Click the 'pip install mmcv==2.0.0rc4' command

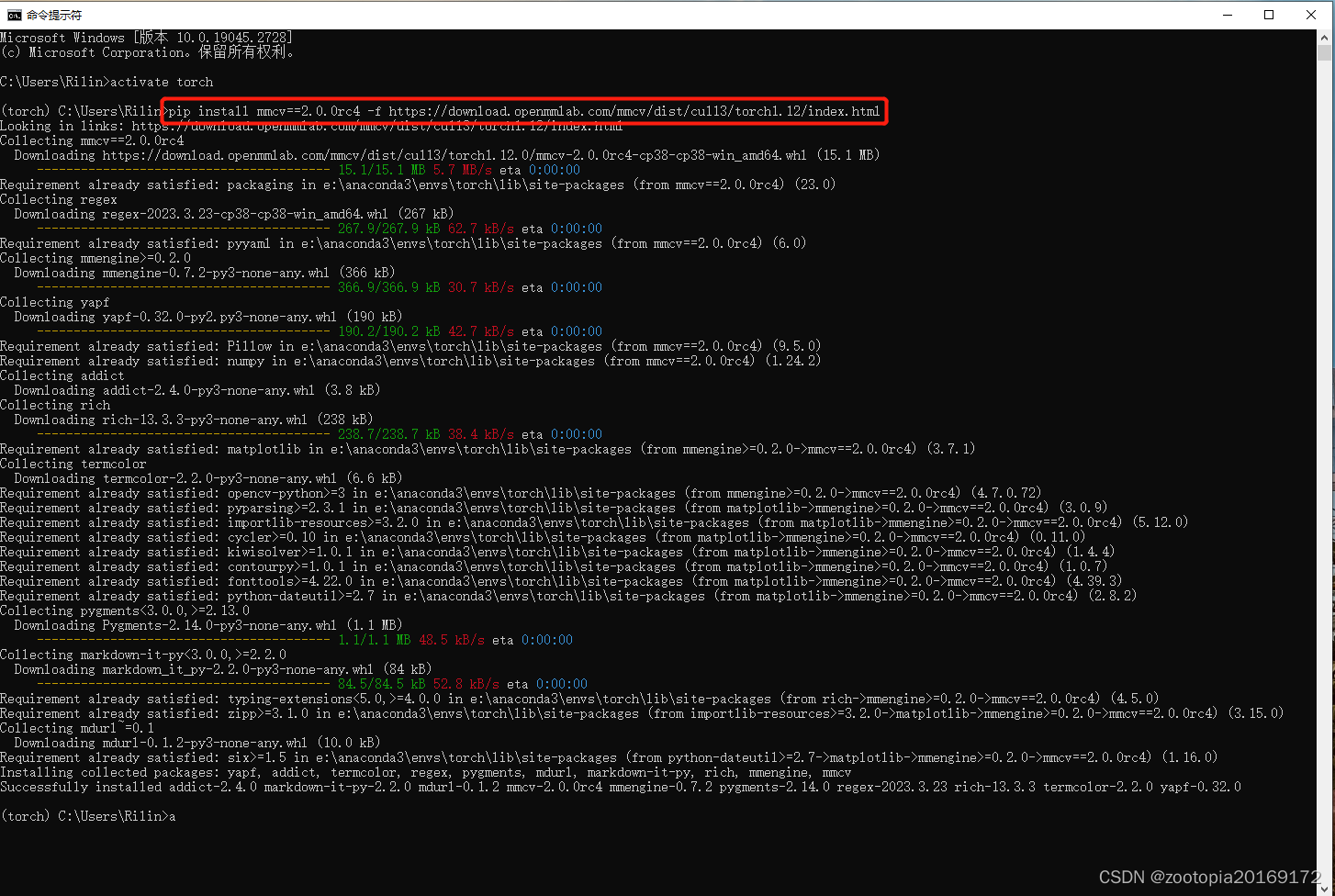[x=524, y=111]
